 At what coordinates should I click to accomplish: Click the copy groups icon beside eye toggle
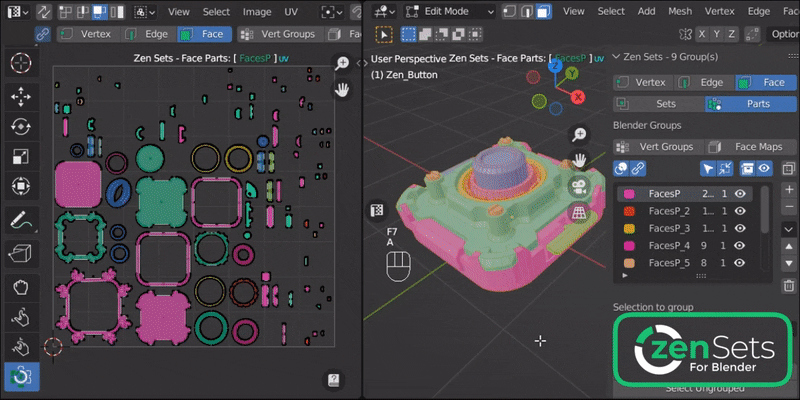[789, 168]
